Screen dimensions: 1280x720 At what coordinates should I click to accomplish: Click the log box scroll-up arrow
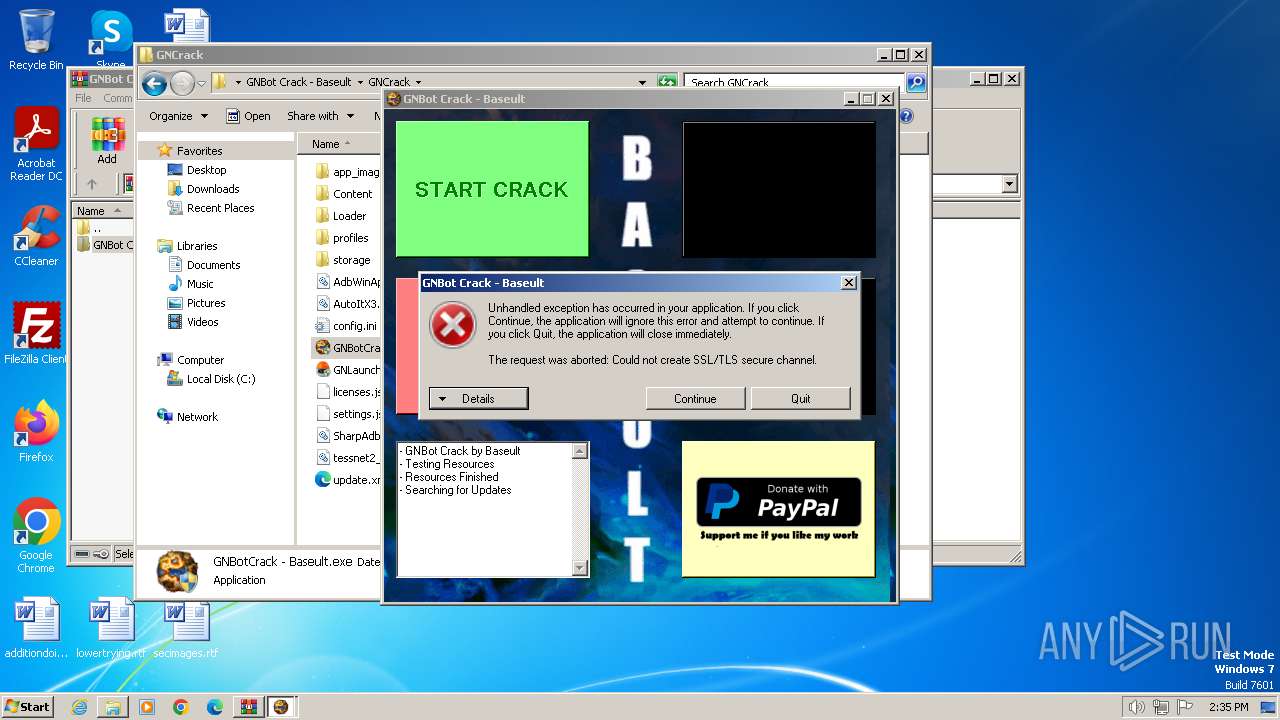580,451
